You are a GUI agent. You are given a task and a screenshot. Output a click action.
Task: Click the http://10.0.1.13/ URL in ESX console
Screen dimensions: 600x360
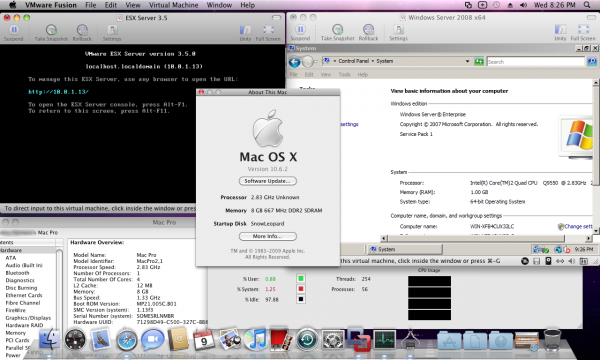(59, 92)
